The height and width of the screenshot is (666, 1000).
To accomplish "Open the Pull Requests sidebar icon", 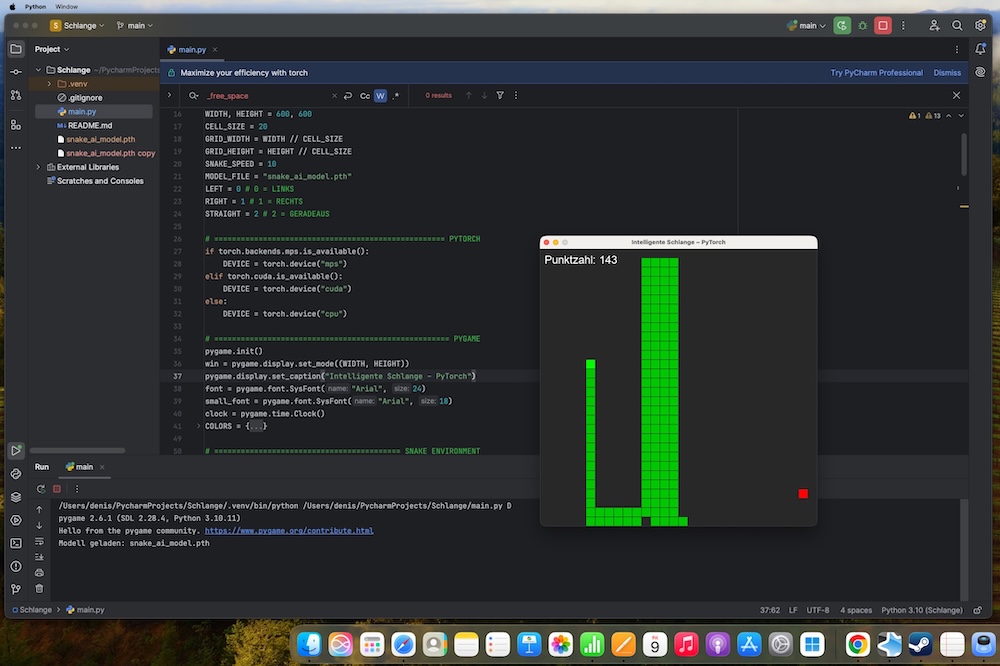I will 16,95.
